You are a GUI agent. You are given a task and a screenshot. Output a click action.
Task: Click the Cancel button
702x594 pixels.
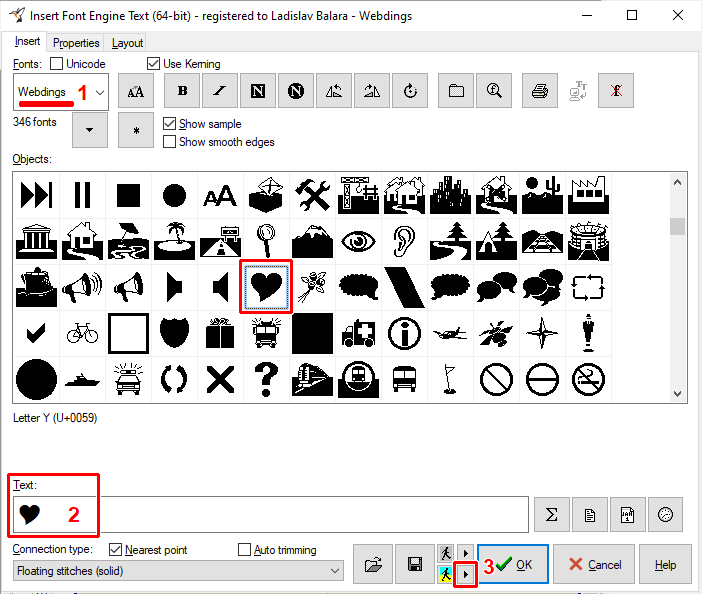click(594, 565)
